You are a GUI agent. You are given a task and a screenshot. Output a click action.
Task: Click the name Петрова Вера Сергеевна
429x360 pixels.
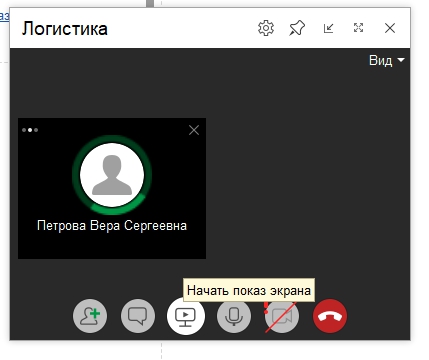[x=112, y=226]
